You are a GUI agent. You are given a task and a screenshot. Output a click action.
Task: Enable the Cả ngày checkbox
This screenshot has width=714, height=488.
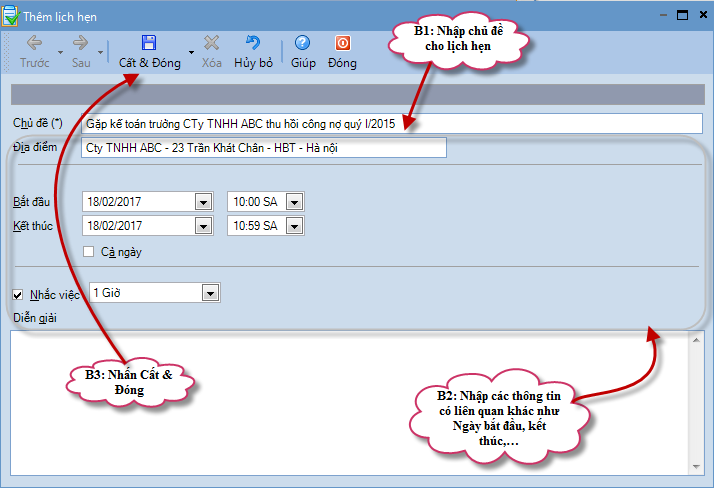tap(90, 252)
